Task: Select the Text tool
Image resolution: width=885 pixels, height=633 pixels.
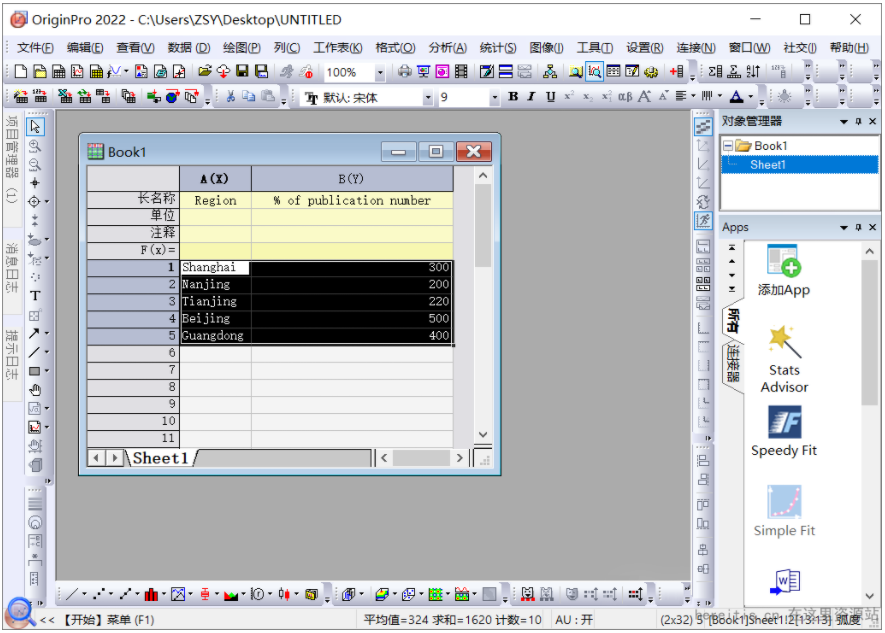Action: pyautogui.click(x=35, y=296)
